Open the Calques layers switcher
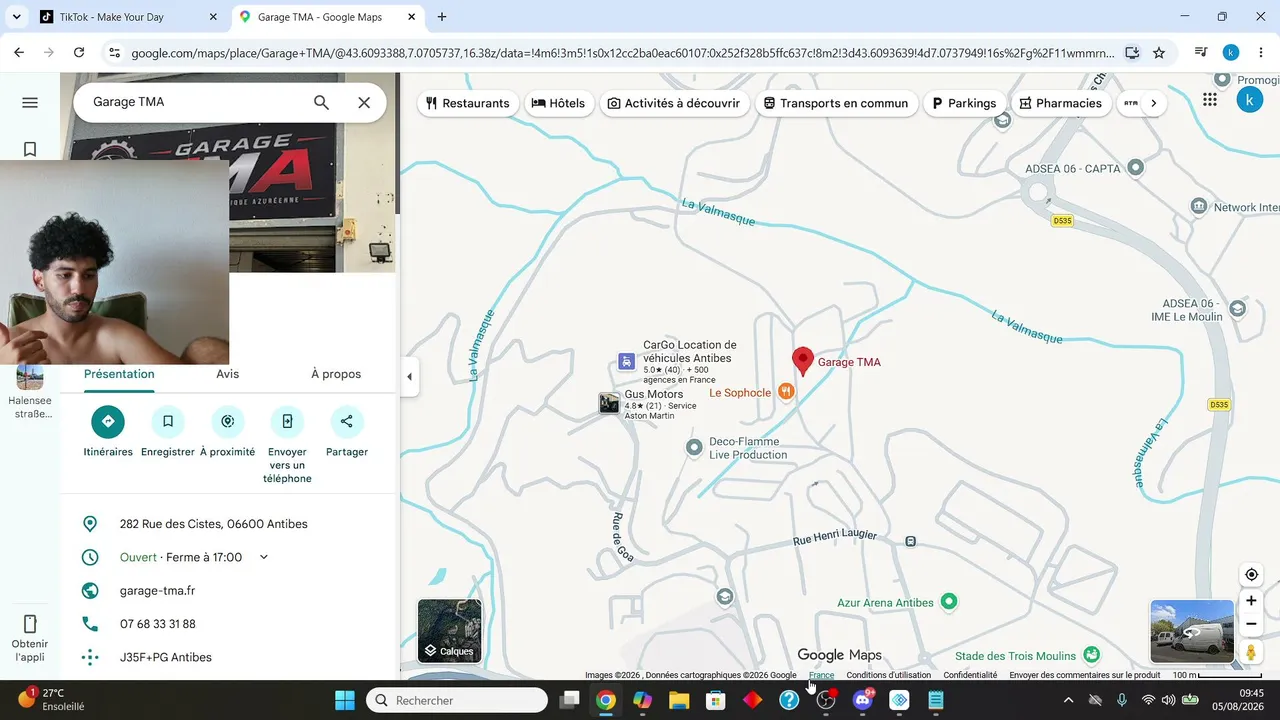Viewport: 1280px width, 720px height. [x=450, y=631]
